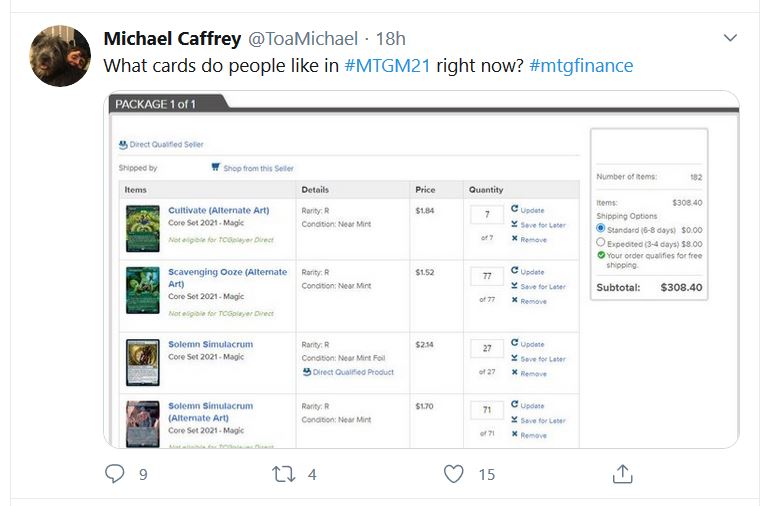Click the Solemn Simulacrum card thumbnail
The width and height of the screenshot is (775, 506).
coord(141,362)
